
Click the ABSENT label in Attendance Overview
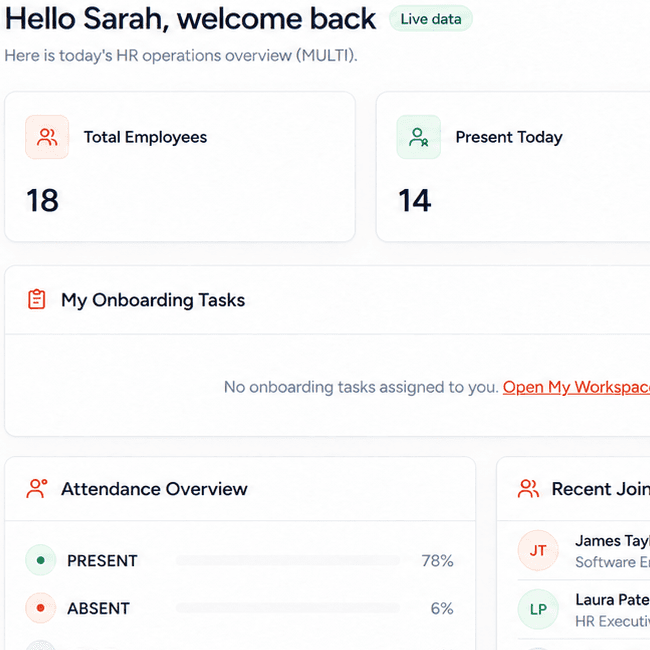click(x=99, y=609)
